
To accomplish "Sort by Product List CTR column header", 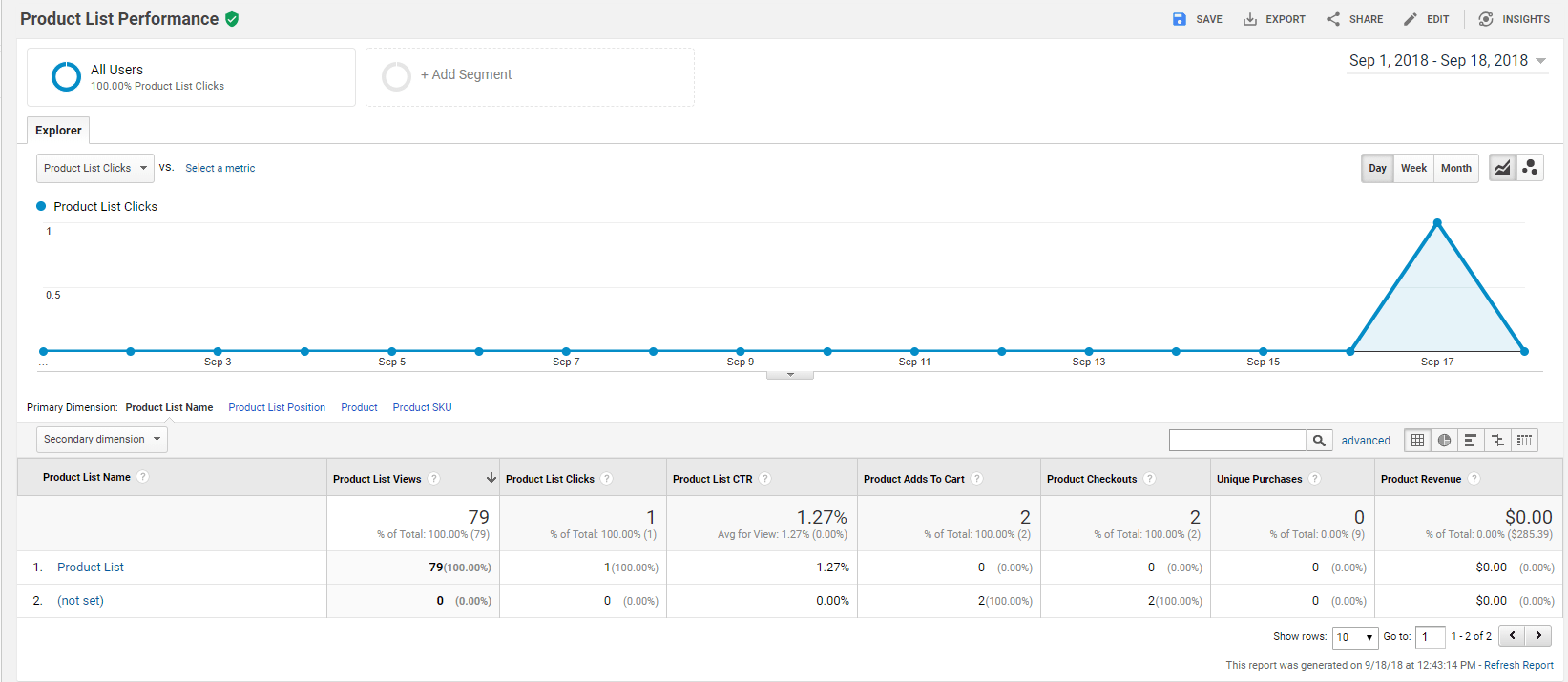I will coord(712,479).
